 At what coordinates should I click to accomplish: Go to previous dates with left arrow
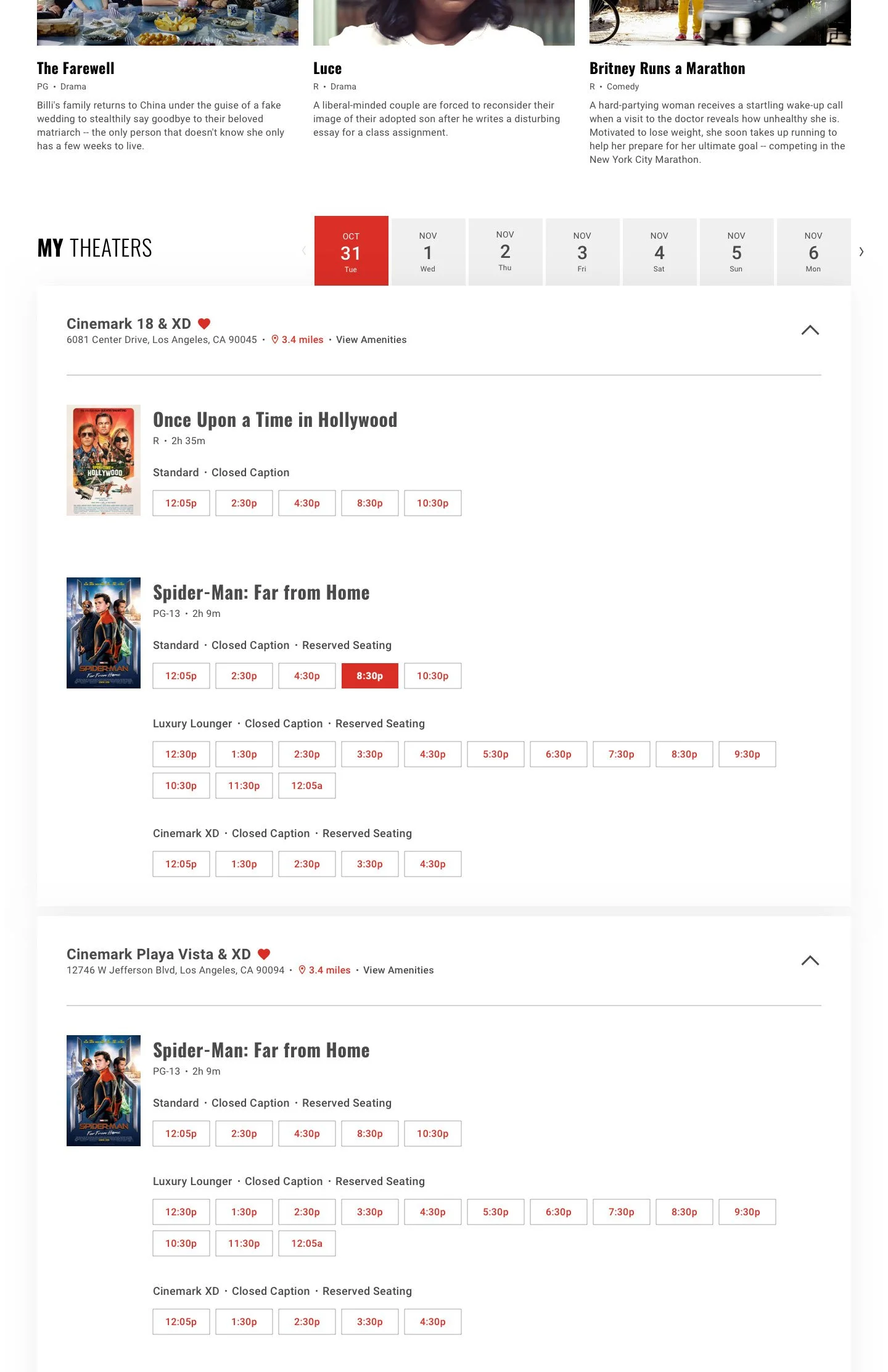(304, 250)
